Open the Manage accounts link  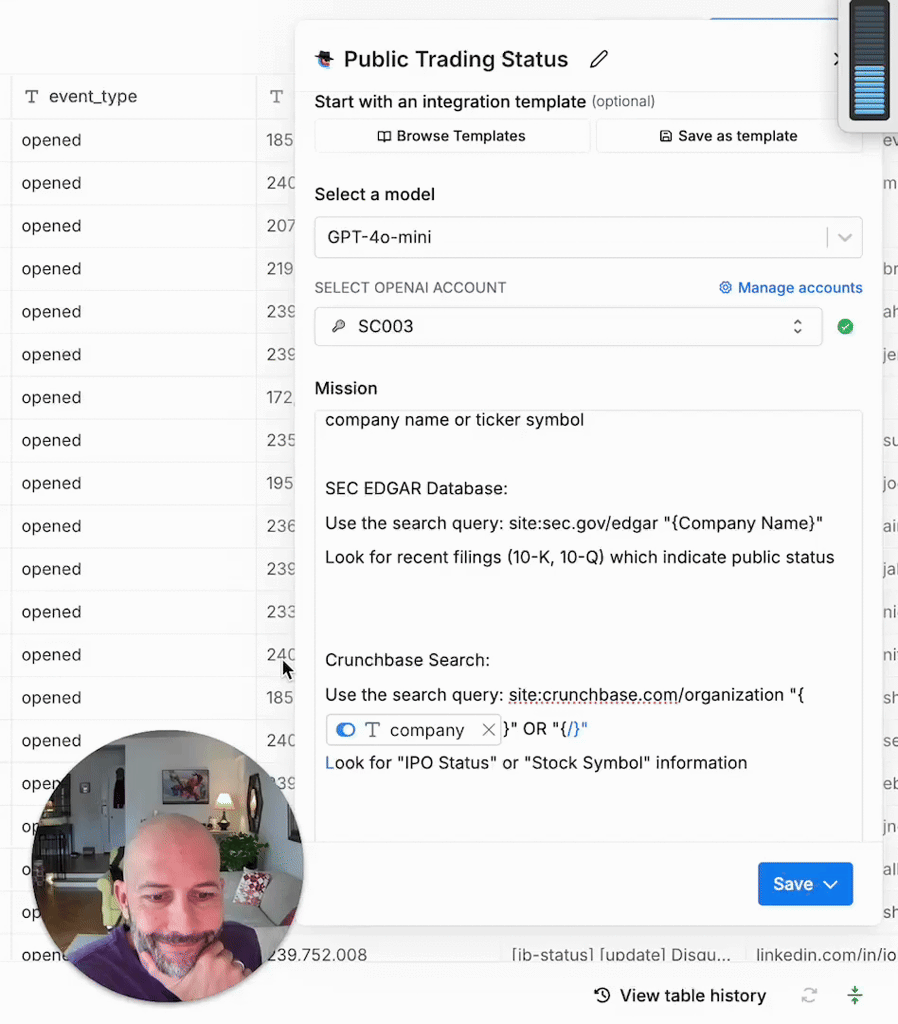coord(790,288)
